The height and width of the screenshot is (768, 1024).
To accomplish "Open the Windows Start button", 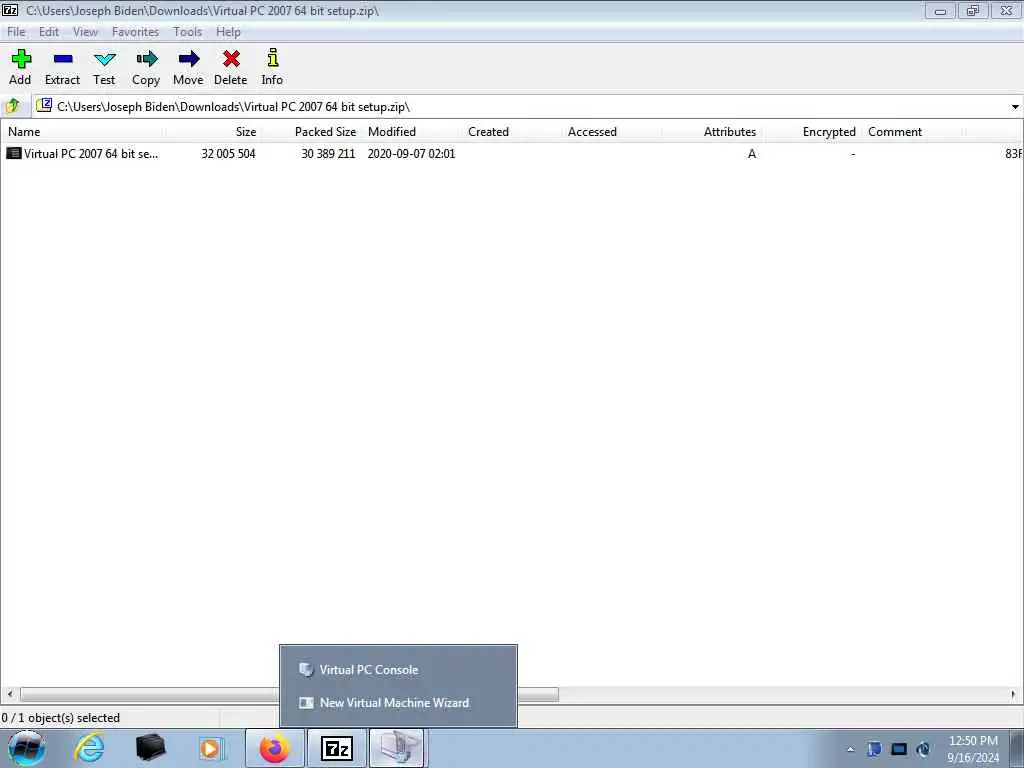I will pos(27,748).
